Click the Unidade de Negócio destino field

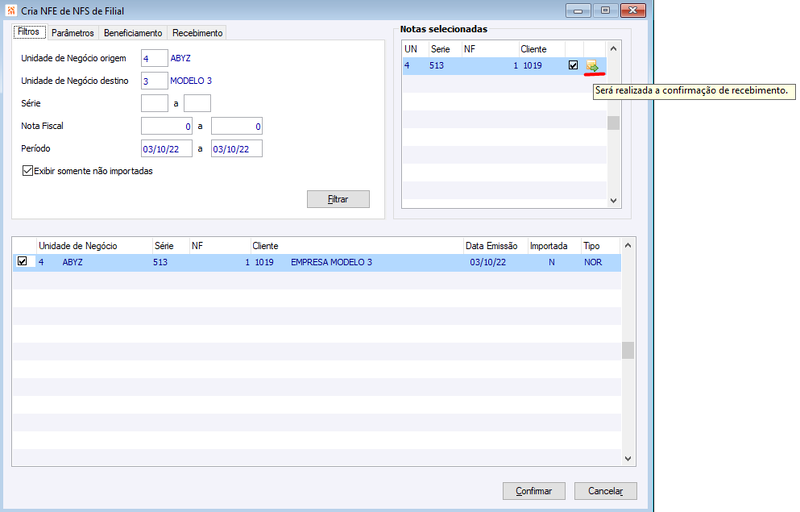click(154, 81)
